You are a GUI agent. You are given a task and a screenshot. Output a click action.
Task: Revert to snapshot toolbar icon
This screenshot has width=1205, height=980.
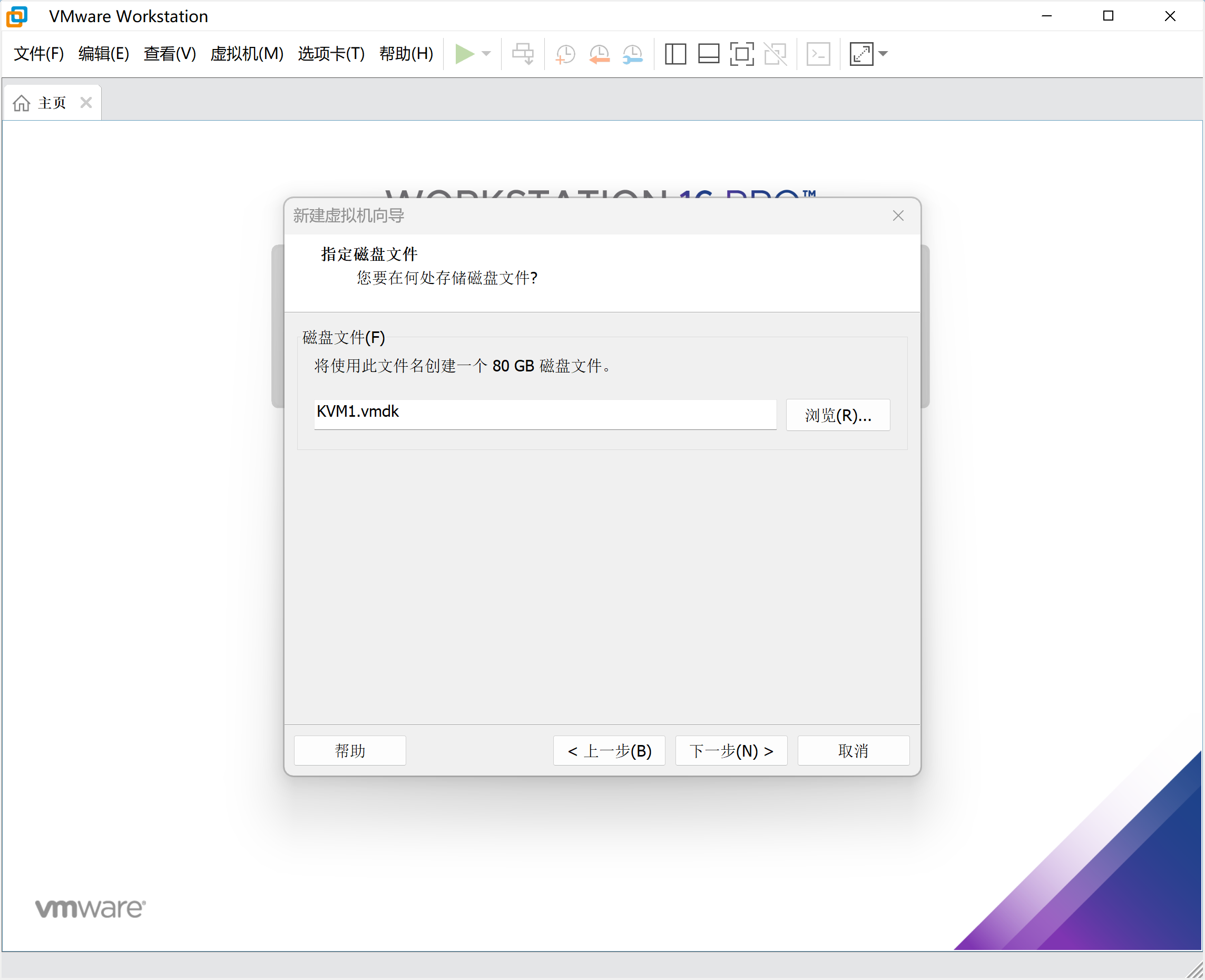pos(599,54)
